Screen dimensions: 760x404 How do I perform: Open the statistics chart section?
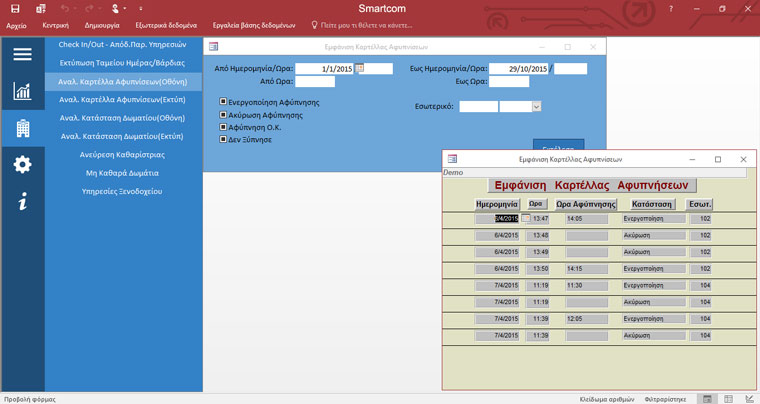(22, 92)
